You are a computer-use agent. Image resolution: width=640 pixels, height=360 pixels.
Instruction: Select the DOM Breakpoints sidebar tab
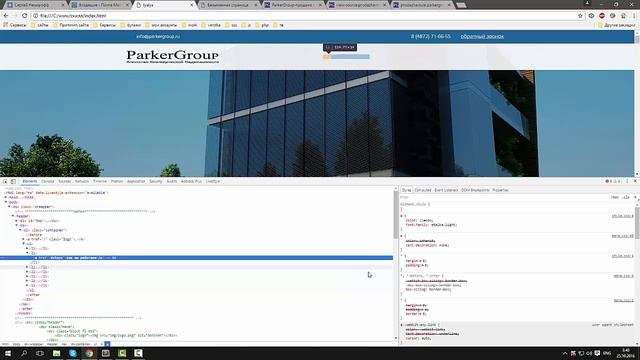(x=475, y=190)
